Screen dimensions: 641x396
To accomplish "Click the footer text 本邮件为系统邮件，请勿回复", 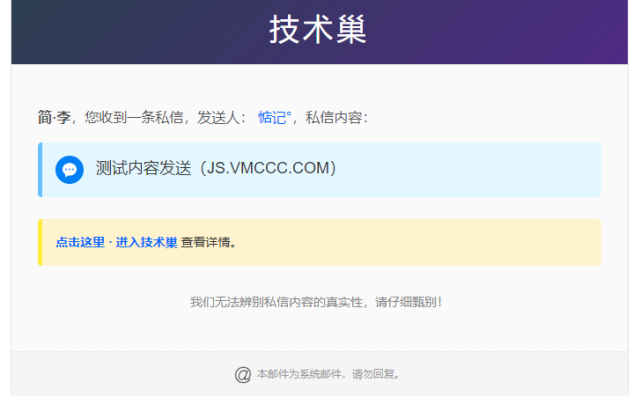I will [x=327, y=374].
